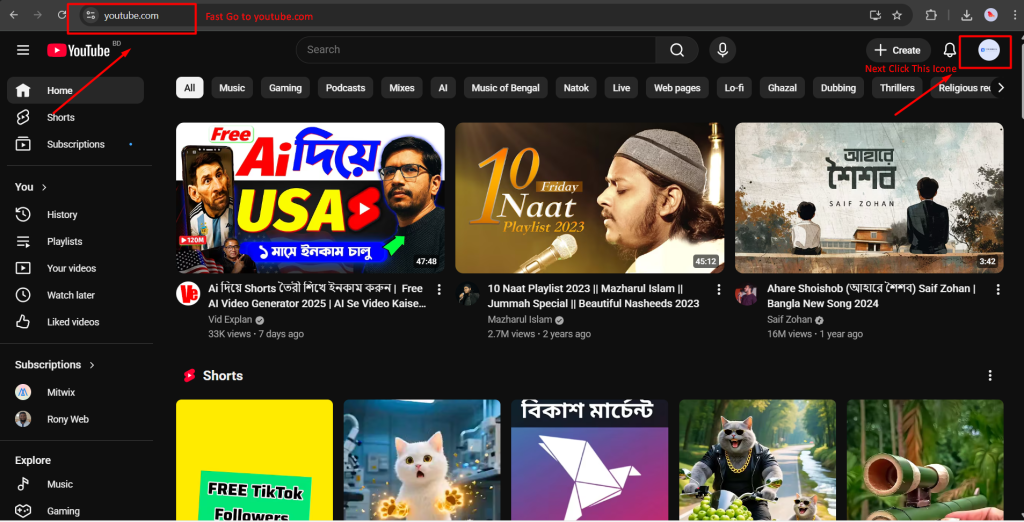Image resolution: width=1024 pixels, height=522 pixels.
Task: Open the white cat Short
Action: pos(422,460)
